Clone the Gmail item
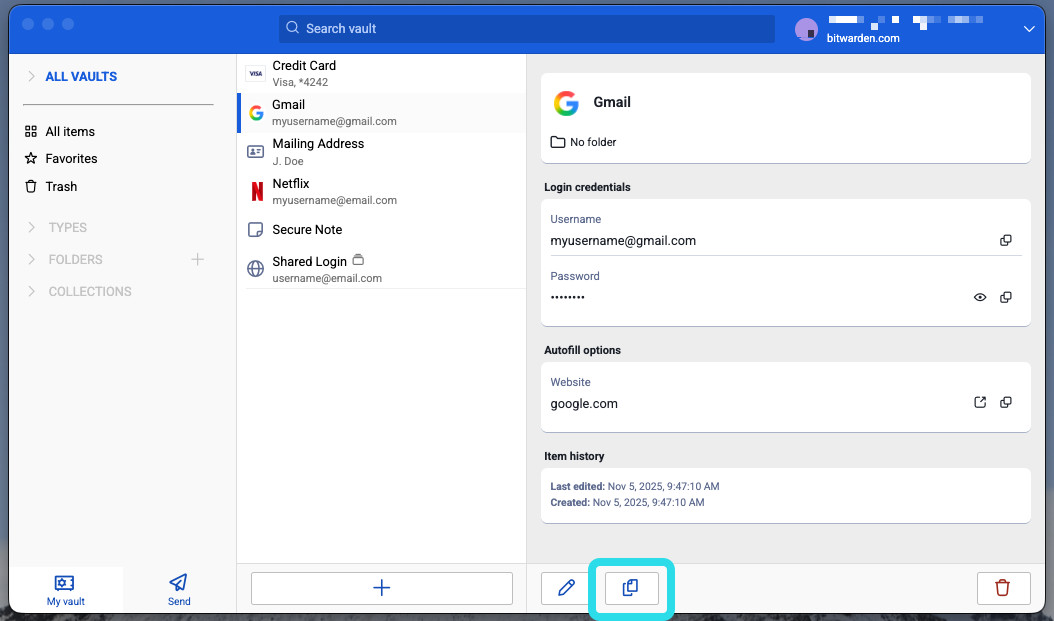The image size is (1054, 621). tap(631, 588)
